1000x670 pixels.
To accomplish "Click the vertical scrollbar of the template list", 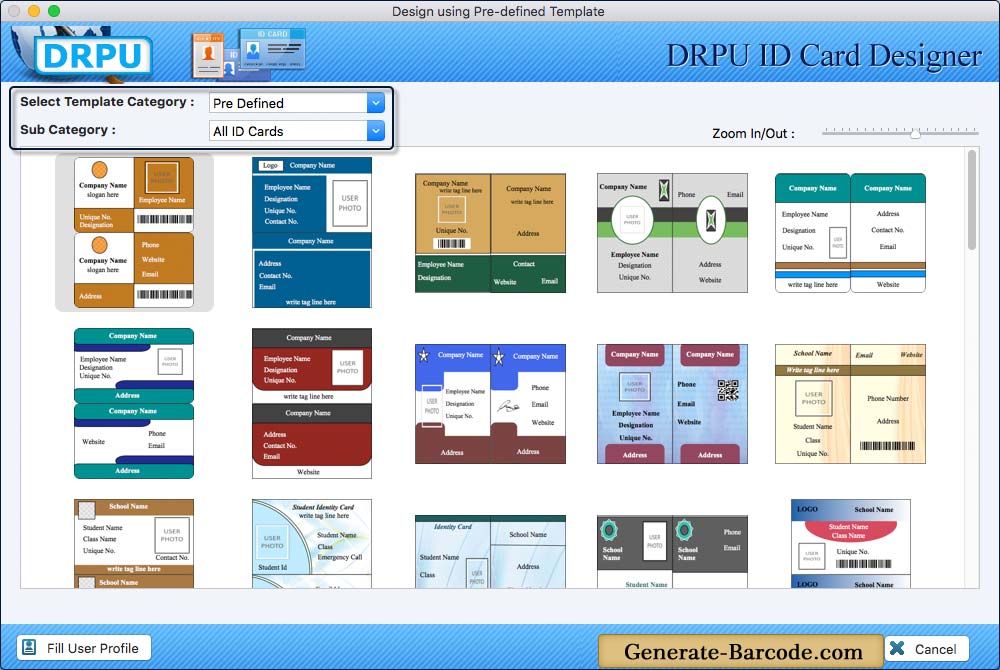I will [971, 200].
